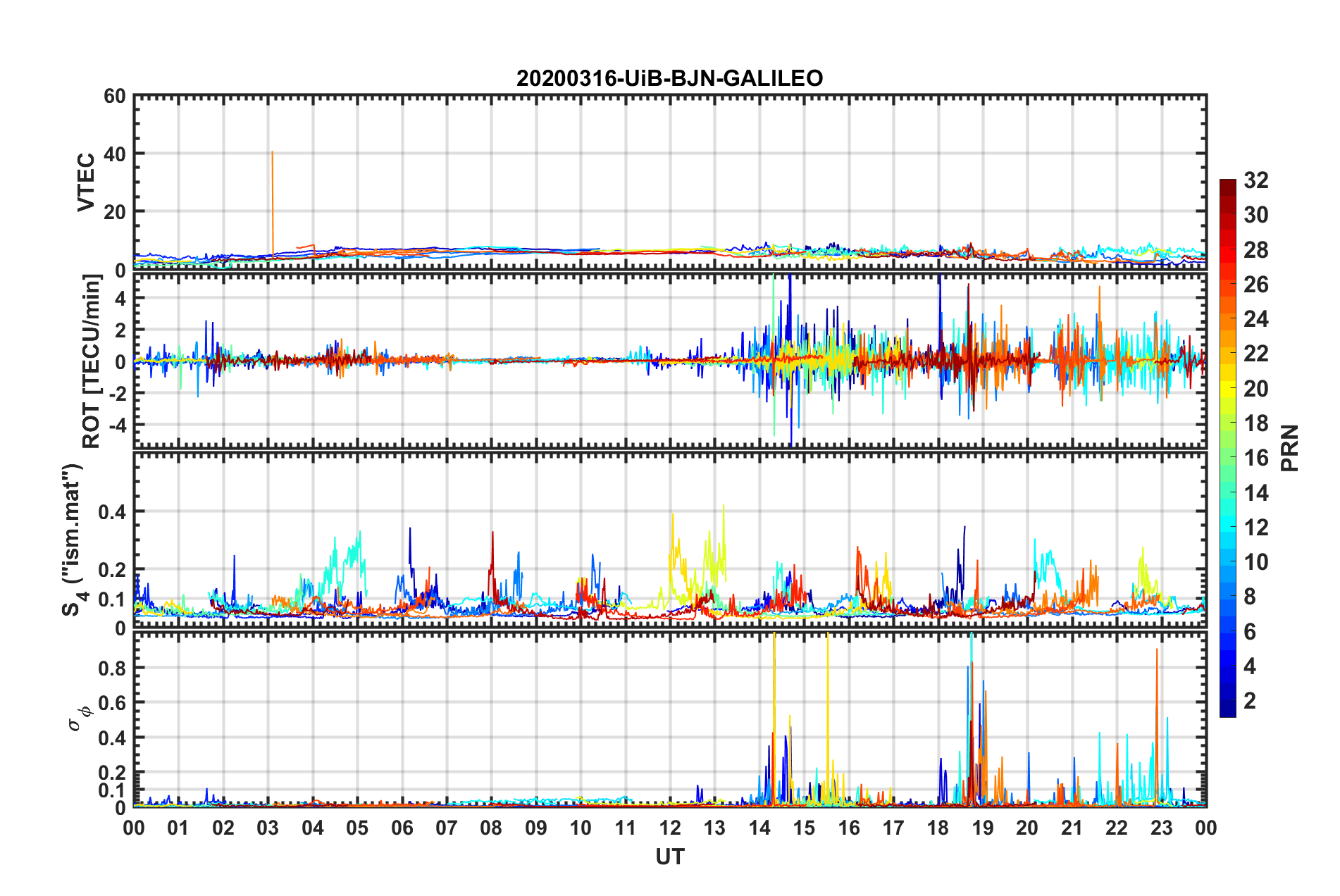Click colorbar tick label 28
Viewport: 1340px width, 896px height.
(1255, 250)
